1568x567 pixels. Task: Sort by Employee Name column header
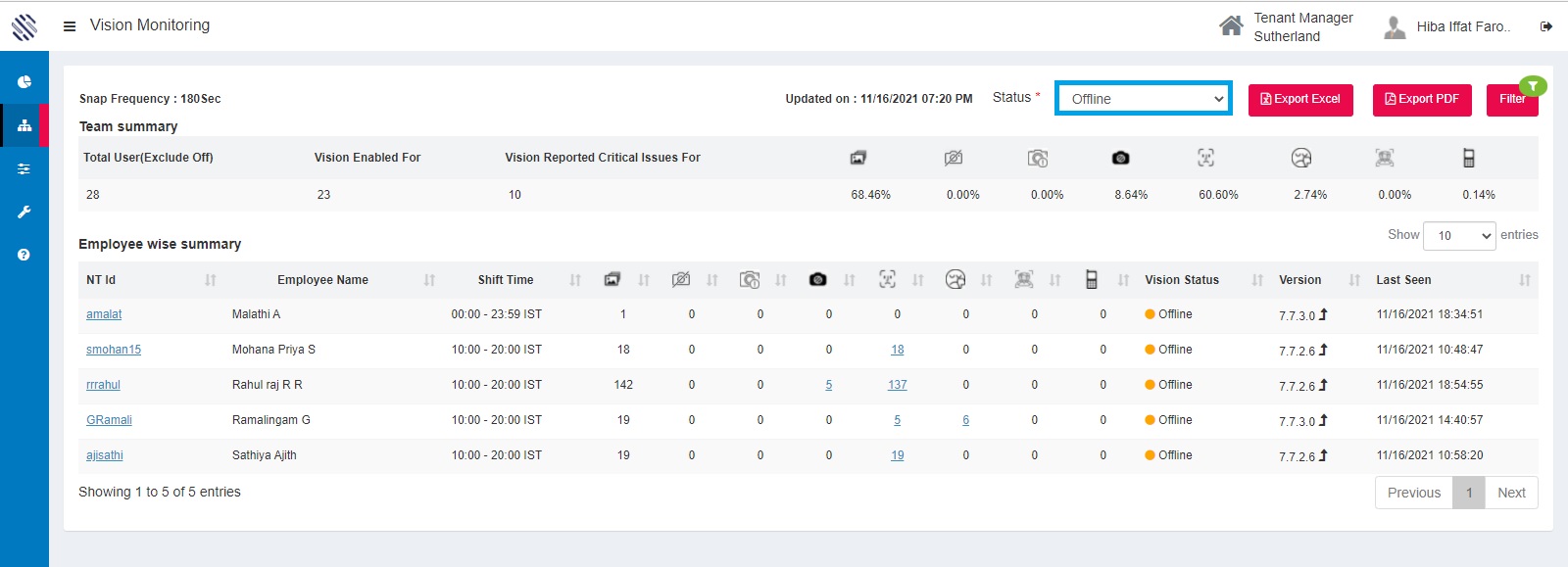coord(322,280)
